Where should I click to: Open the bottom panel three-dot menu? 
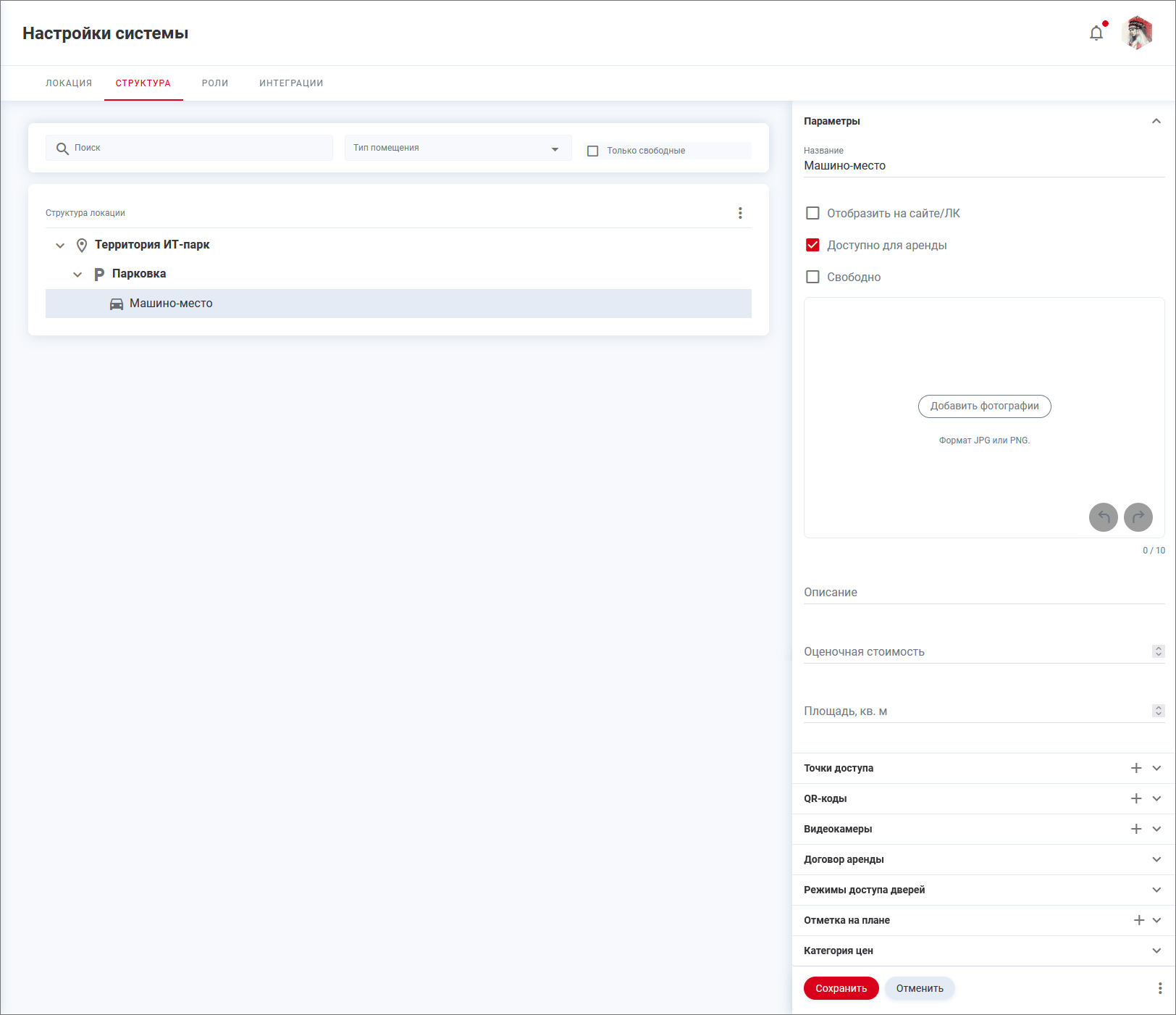click(1160, 988)
